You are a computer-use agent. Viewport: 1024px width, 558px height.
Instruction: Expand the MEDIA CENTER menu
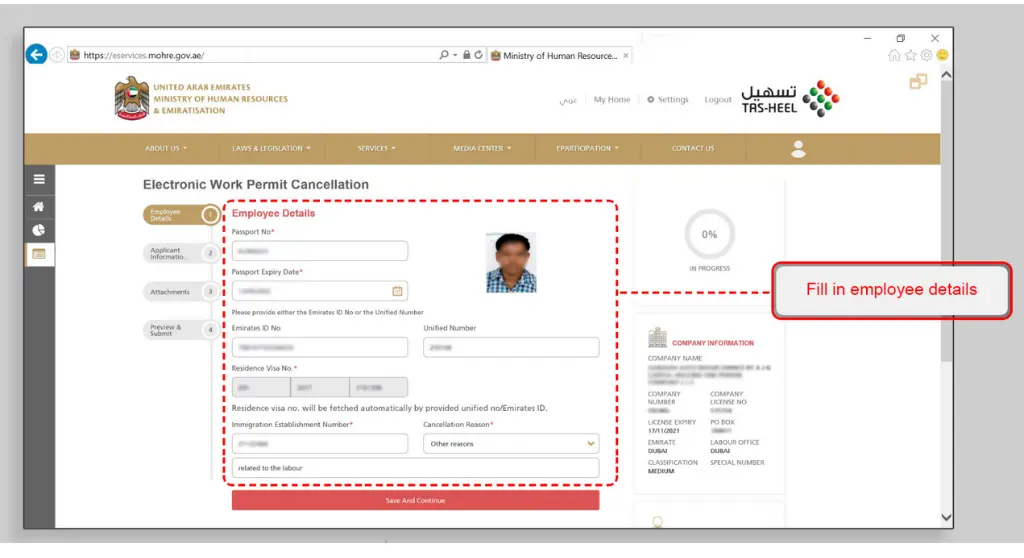[482, 148]
